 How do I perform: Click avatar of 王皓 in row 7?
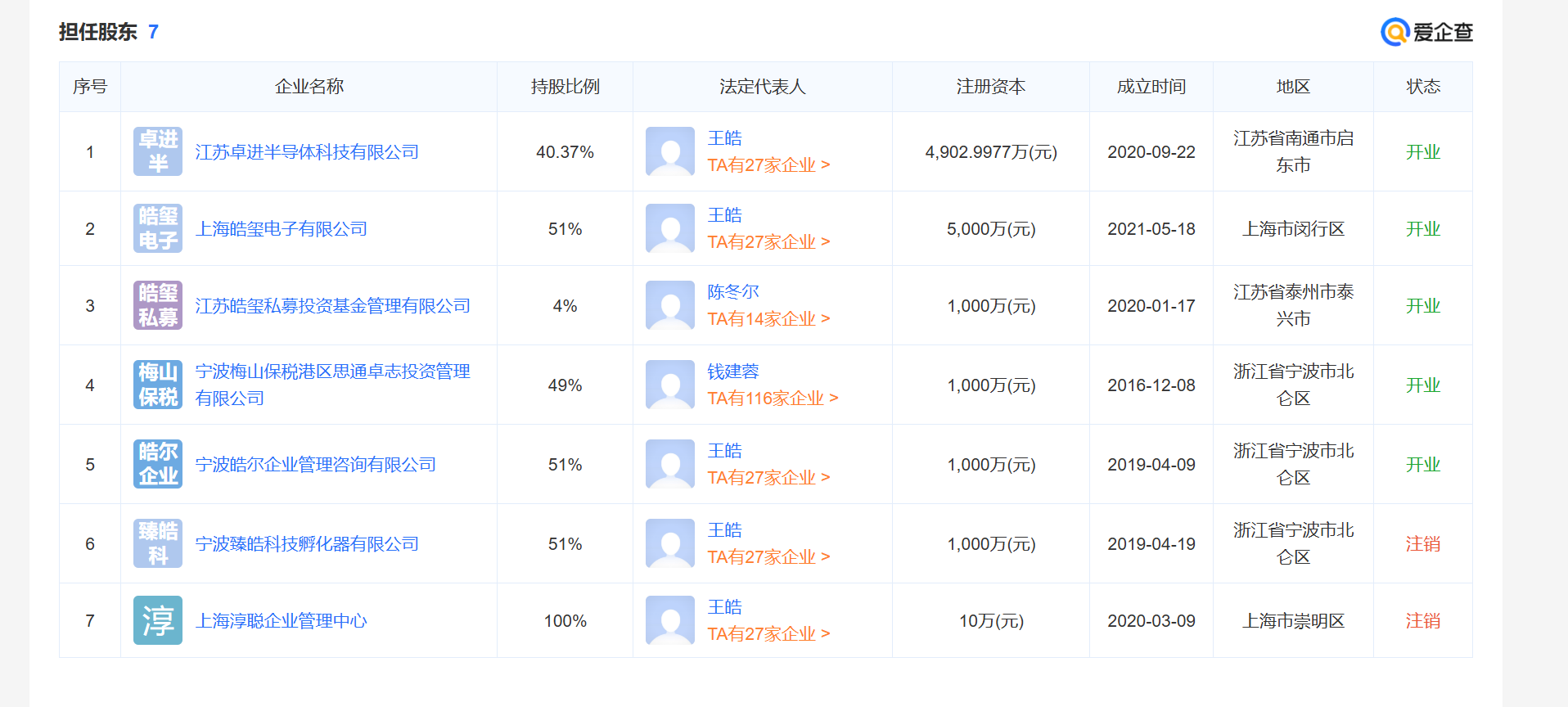click(x=670, y=620)
